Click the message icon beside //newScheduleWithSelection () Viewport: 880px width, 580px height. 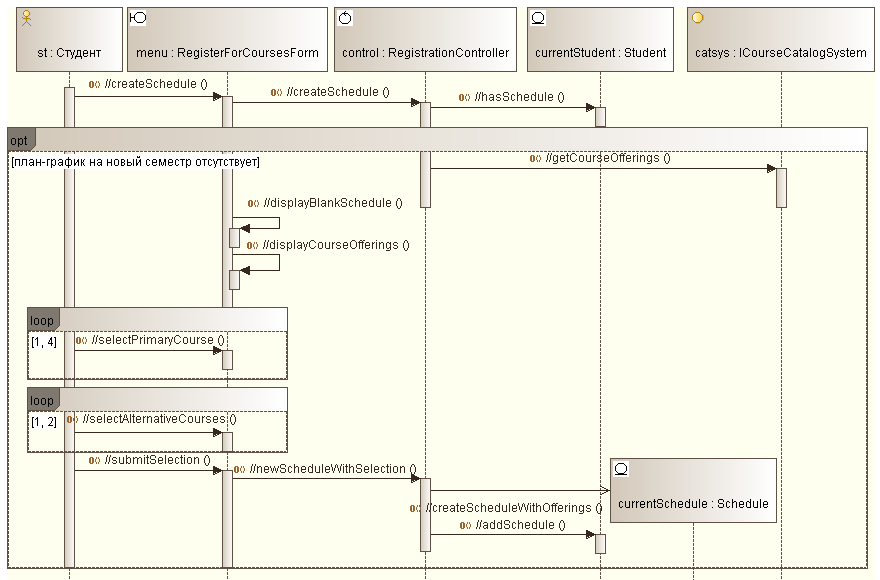pyautogui.click(x=239, y=469)
